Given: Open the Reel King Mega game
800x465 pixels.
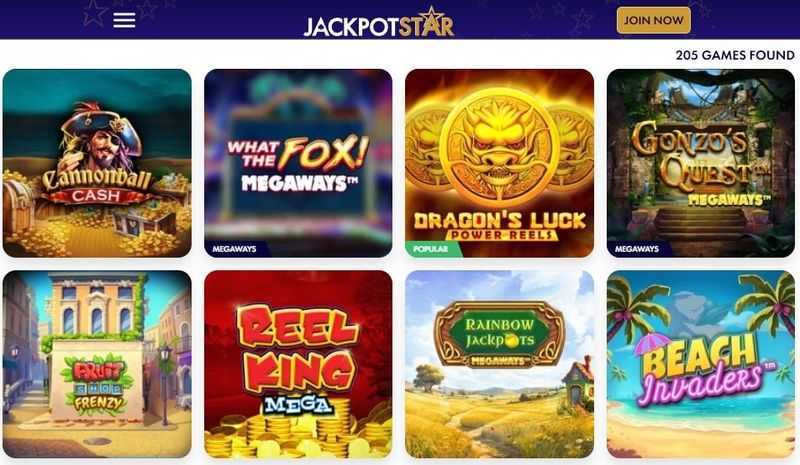Looking at the screenshot, I should point(298,364).
